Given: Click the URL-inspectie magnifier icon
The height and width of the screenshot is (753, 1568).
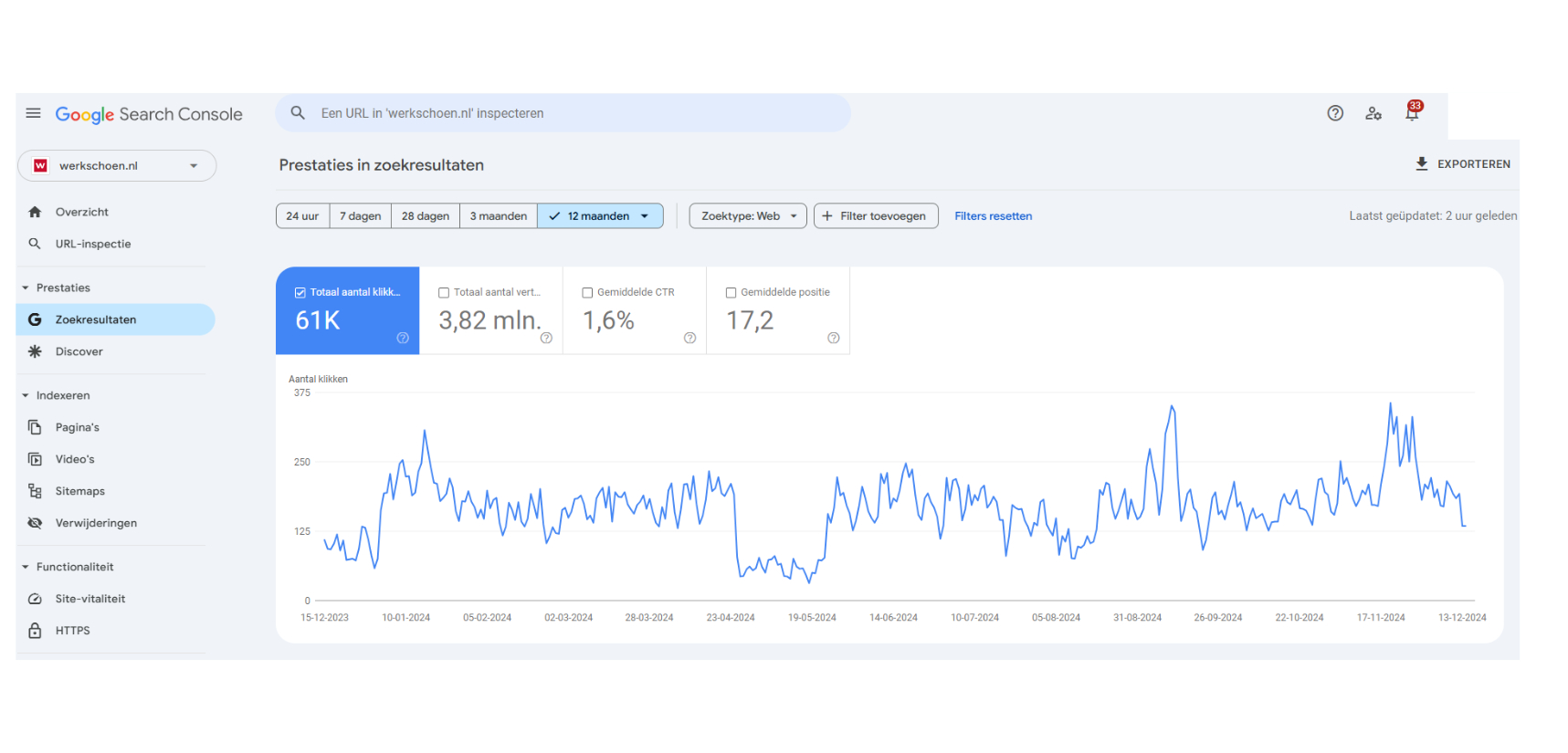Looking at the screenshot, I should (35, 244).
